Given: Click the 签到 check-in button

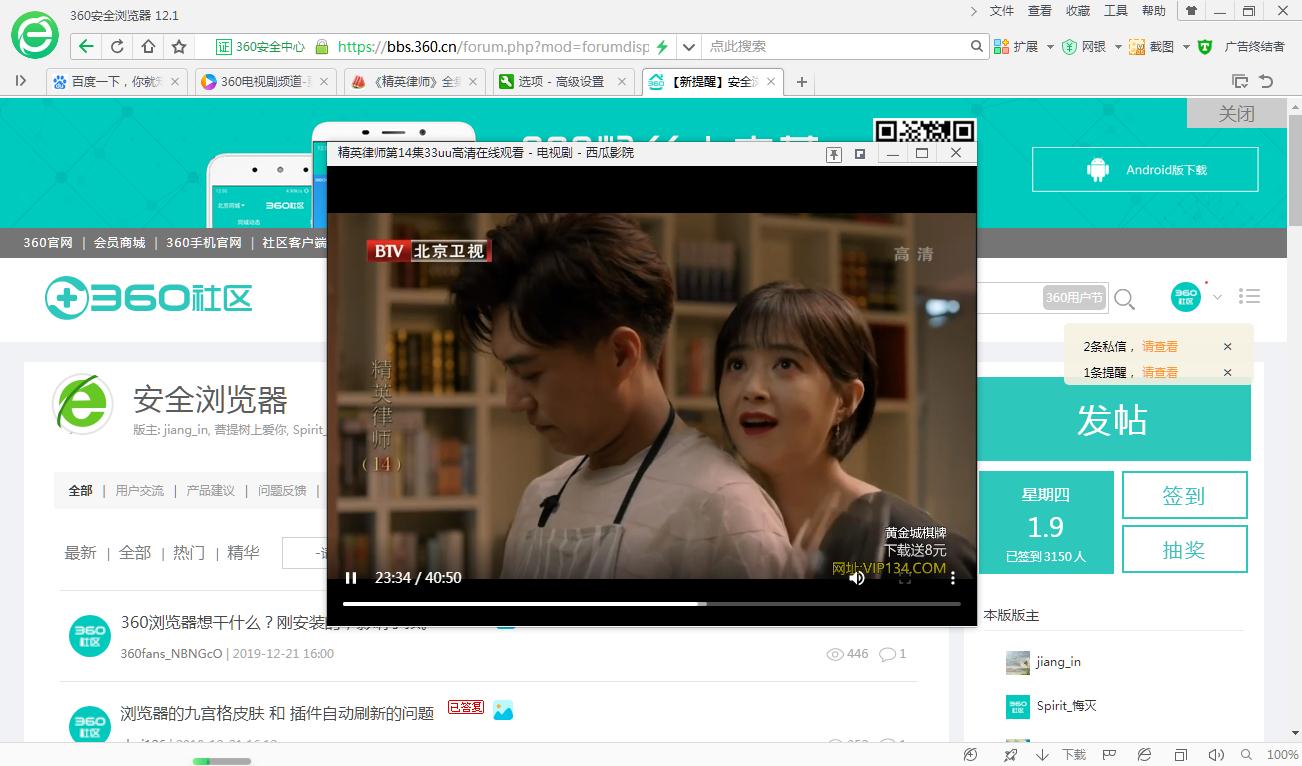Looking at the screenshot, I should pos(1184,495).
